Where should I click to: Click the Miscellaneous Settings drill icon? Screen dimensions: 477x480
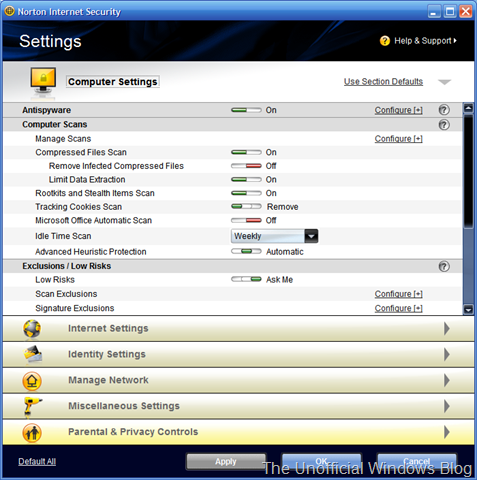[x=32, y=406]
